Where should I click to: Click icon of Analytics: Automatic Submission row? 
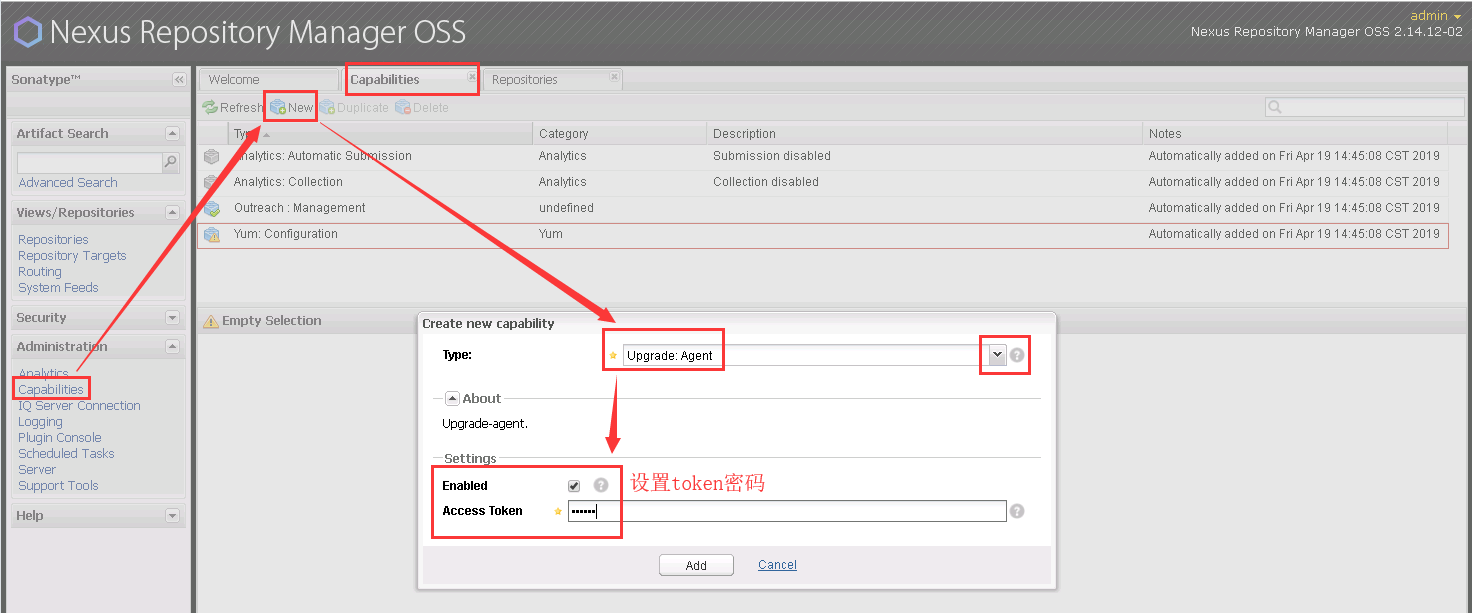211,156
